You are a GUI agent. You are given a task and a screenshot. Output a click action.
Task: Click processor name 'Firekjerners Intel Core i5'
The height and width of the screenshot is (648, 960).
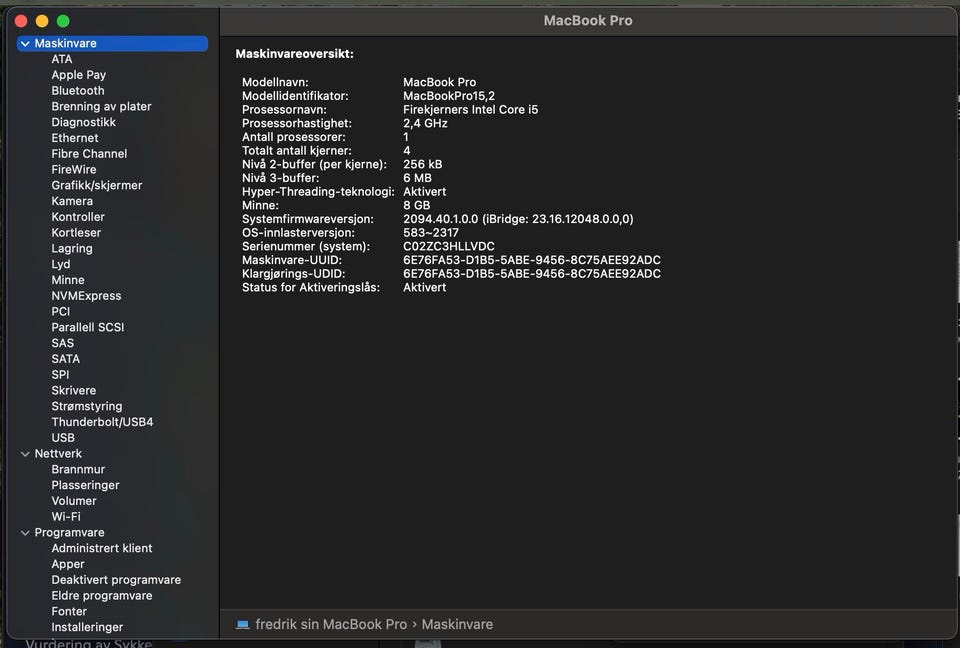tap(470, 110)
